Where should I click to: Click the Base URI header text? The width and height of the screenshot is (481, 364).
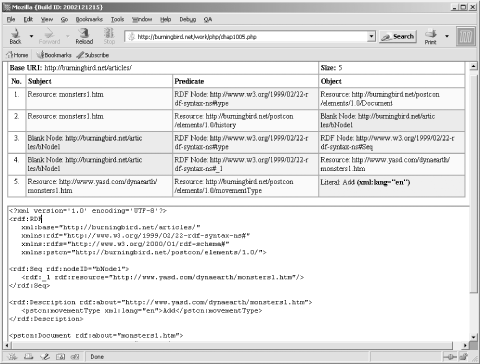(71, 68)
